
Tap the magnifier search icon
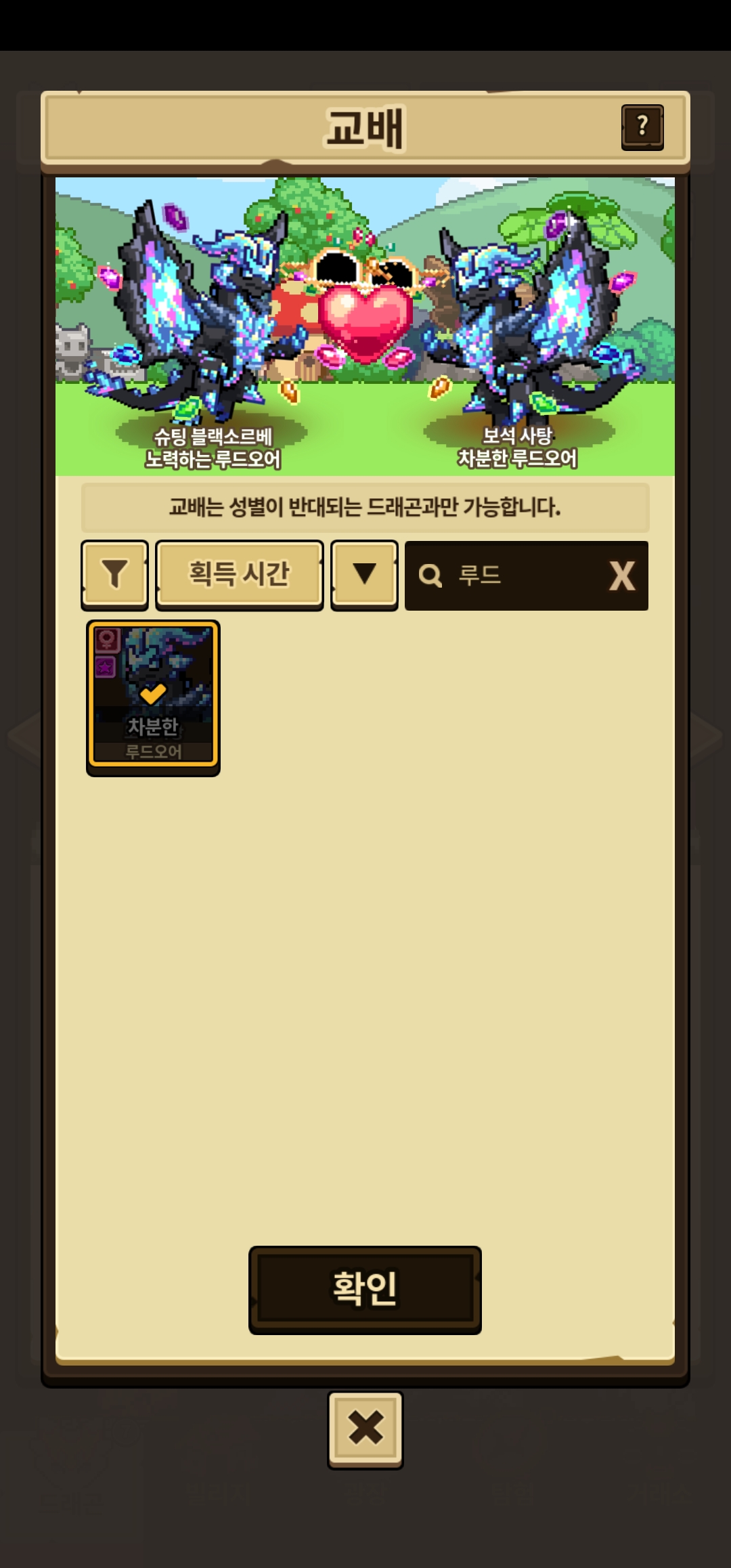coord(430,576)
